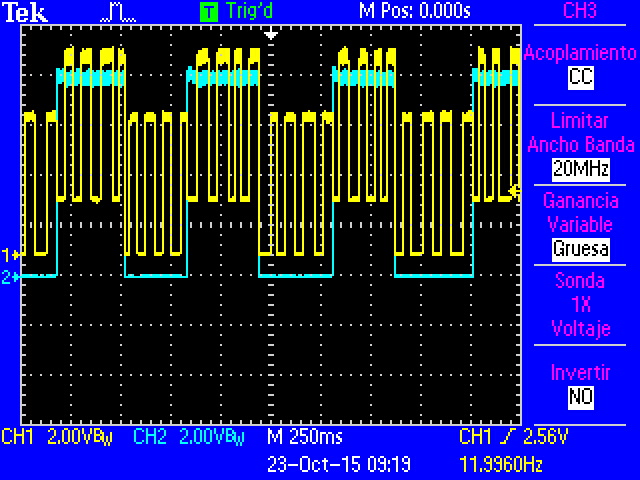Click the rising edge trigger slope symbol
Viewport: 640px width, 480px height.
click(503, 437)
